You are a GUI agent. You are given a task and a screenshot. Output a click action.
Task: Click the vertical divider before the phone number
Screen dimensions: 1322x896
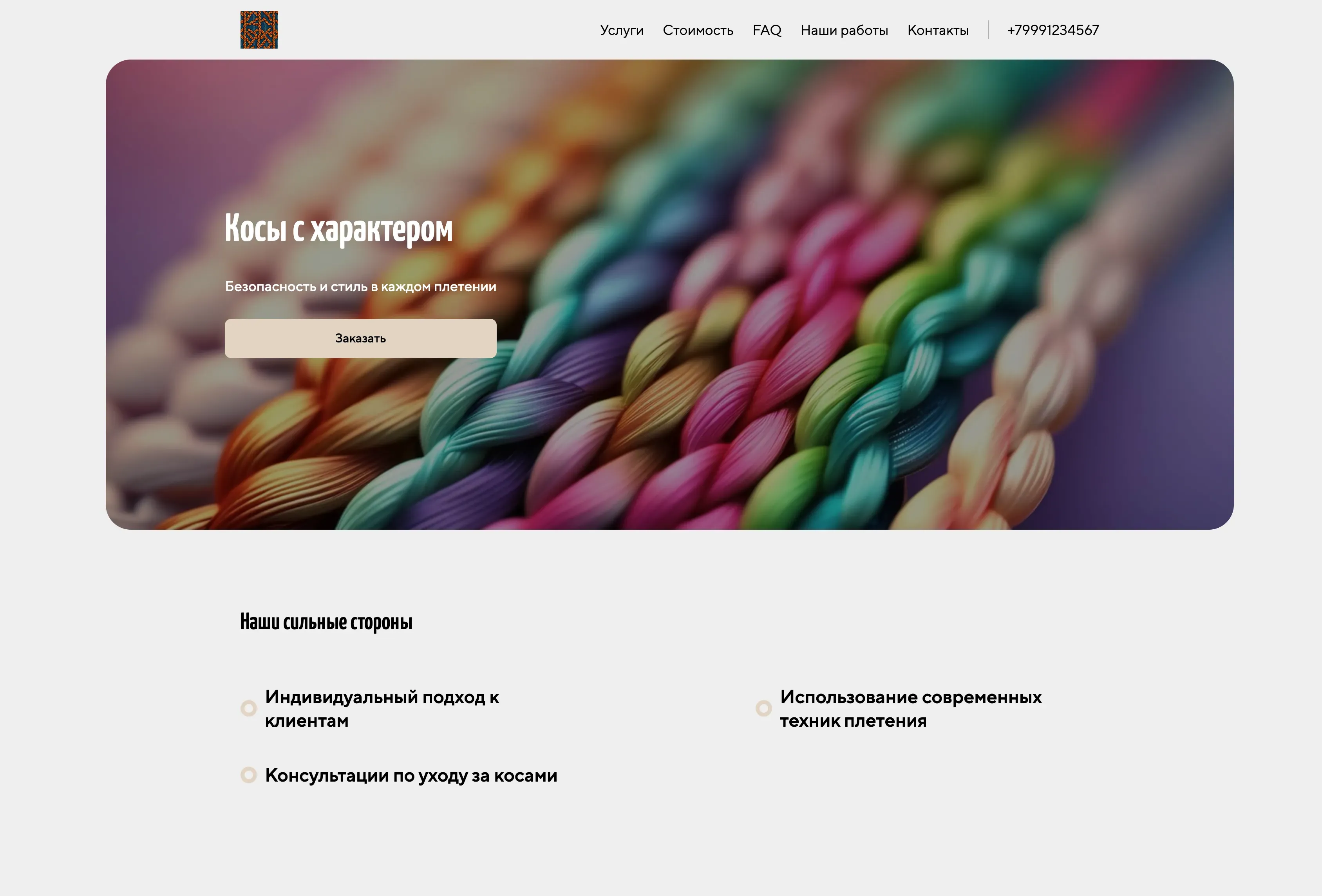[989, 30]
